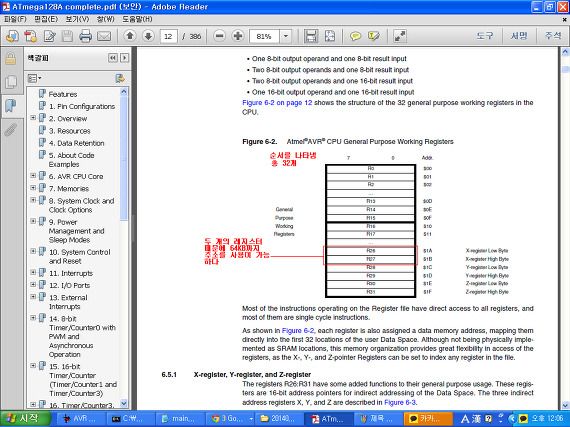This screenshot has height=427, width=570.
Task: Zoom out with the minus button
Action: tap(219, 36)
